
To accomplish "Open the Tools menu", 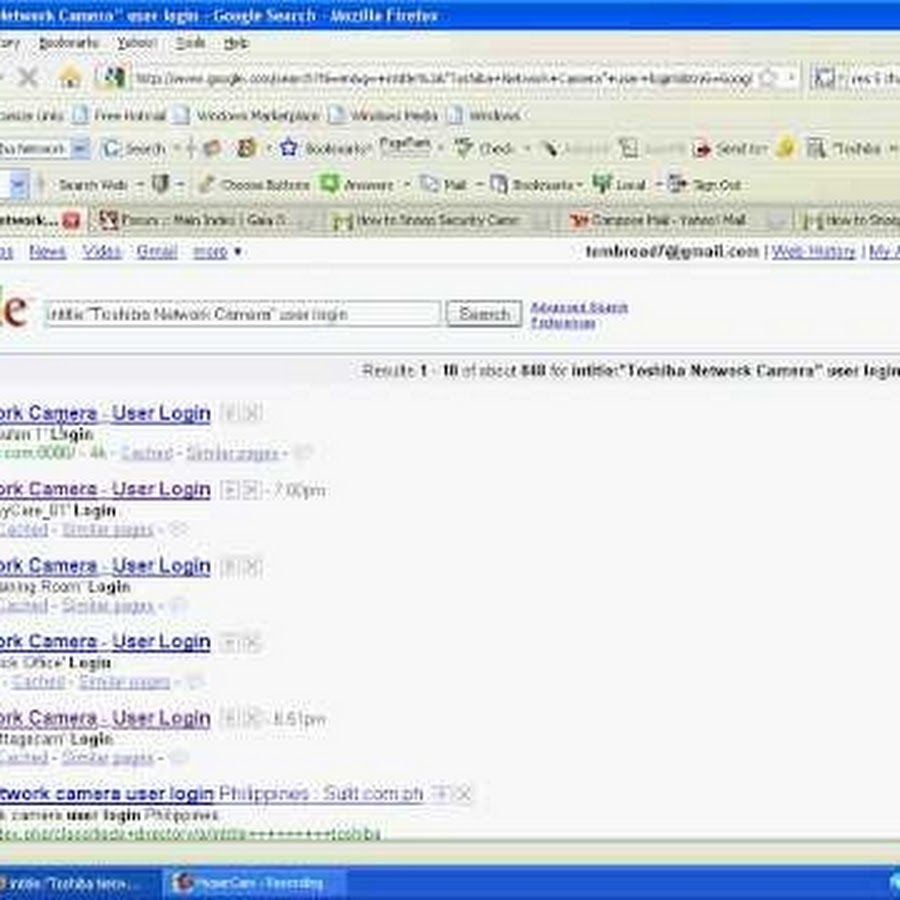I will [x=190, y=44].
